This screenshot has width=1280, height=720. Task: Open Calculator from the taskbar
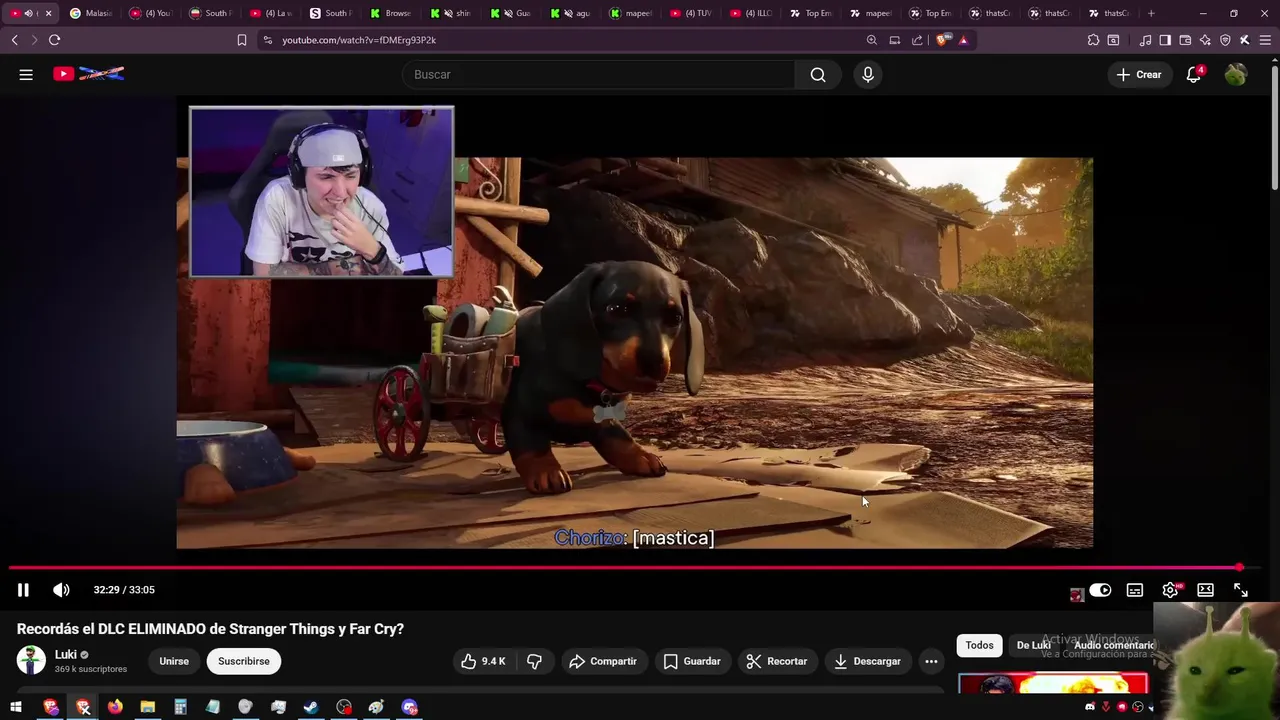(180, 707)
